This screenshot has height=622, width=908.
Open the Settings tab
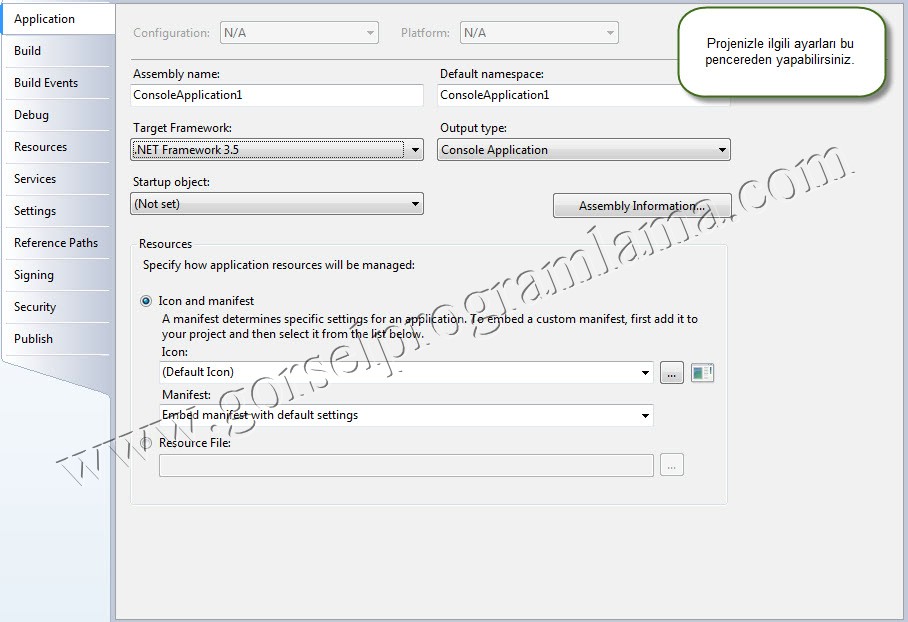pos(35,211)
